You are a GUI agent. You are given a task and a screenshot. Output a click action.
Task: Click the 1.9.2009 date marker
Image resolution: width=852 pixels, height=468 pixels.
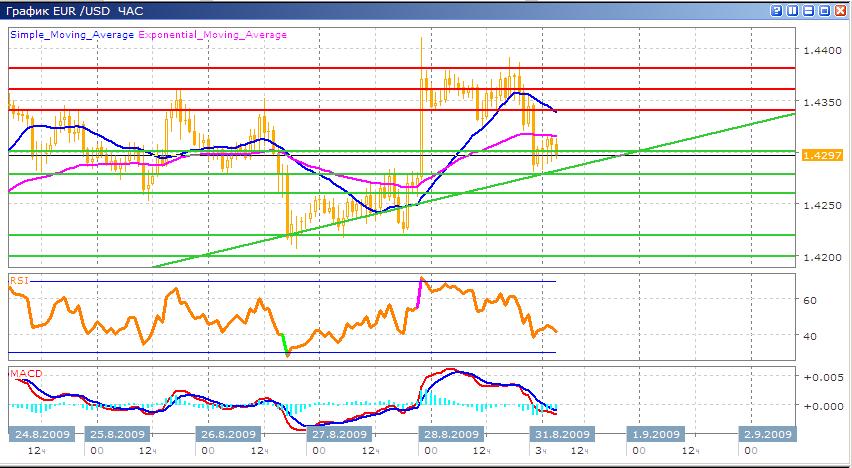pos(656,434)
